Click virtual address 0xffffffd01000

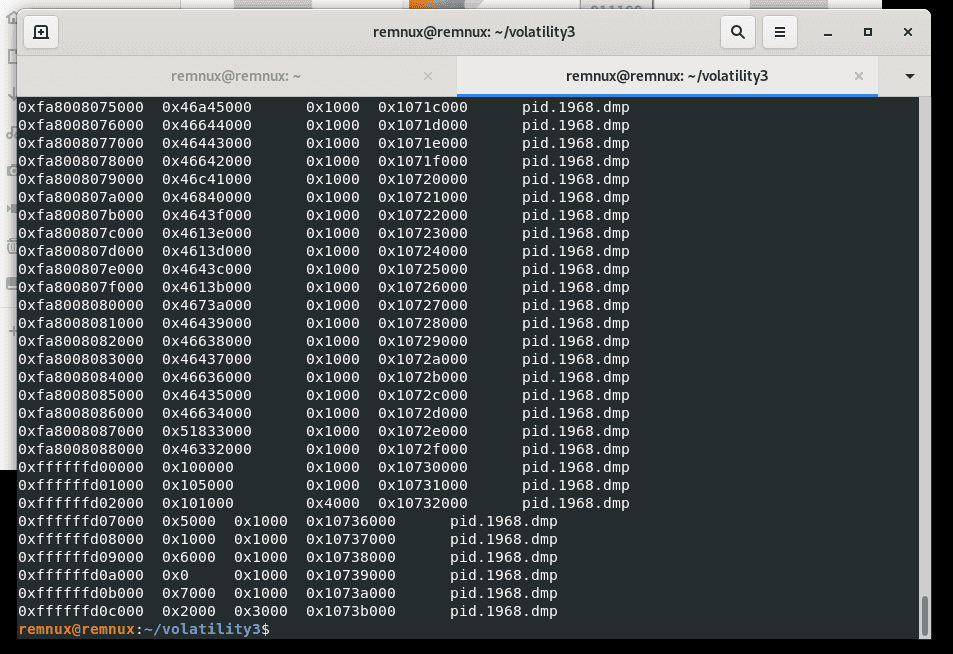(x=81, y=486)
